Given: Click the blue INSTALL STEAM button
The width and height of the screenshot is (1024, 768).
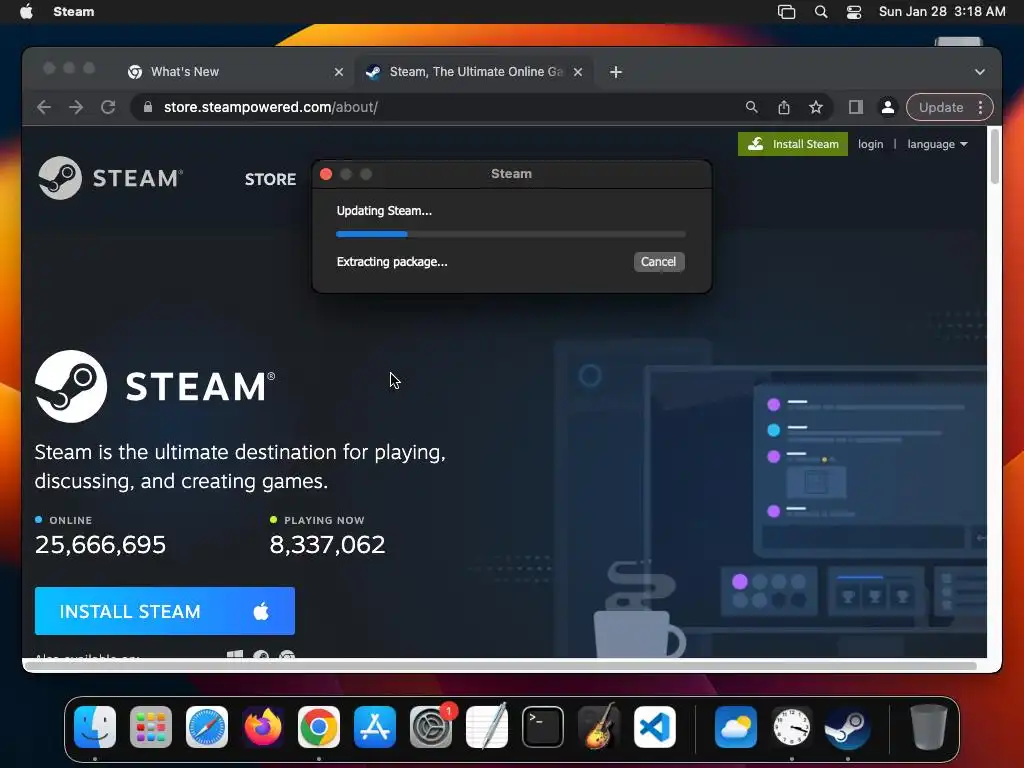Looking at the screenshot, I should [x=165, y=611].
